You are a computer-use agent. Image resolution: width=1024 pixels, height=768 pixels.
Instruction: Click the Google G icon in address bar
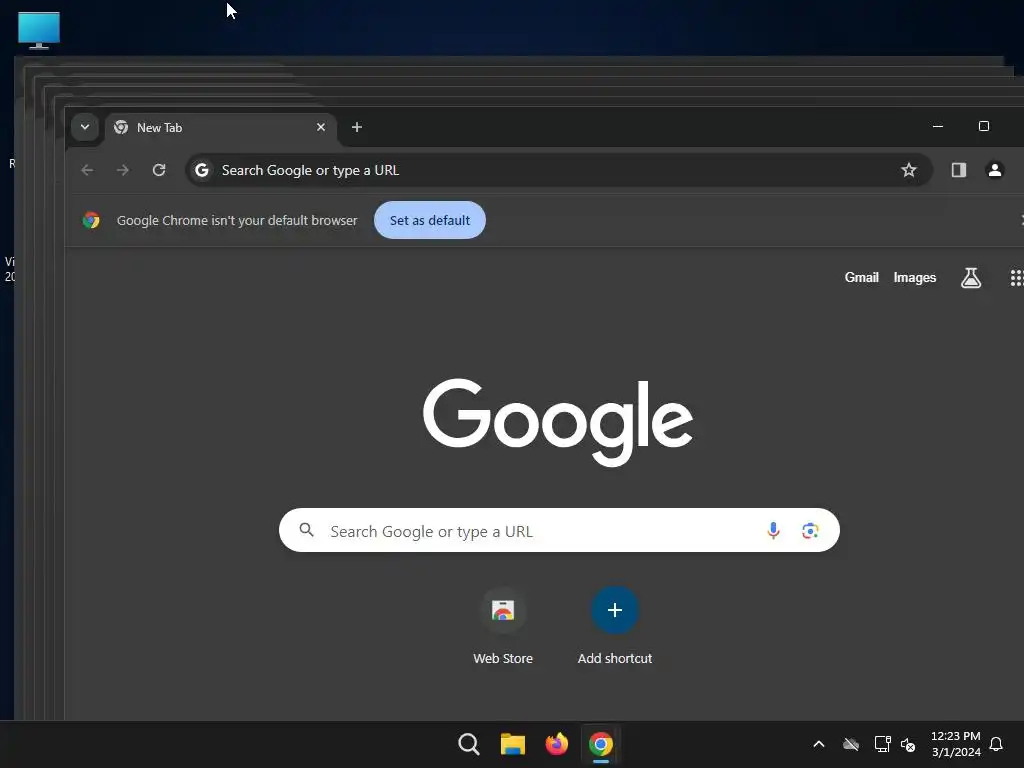202,170
